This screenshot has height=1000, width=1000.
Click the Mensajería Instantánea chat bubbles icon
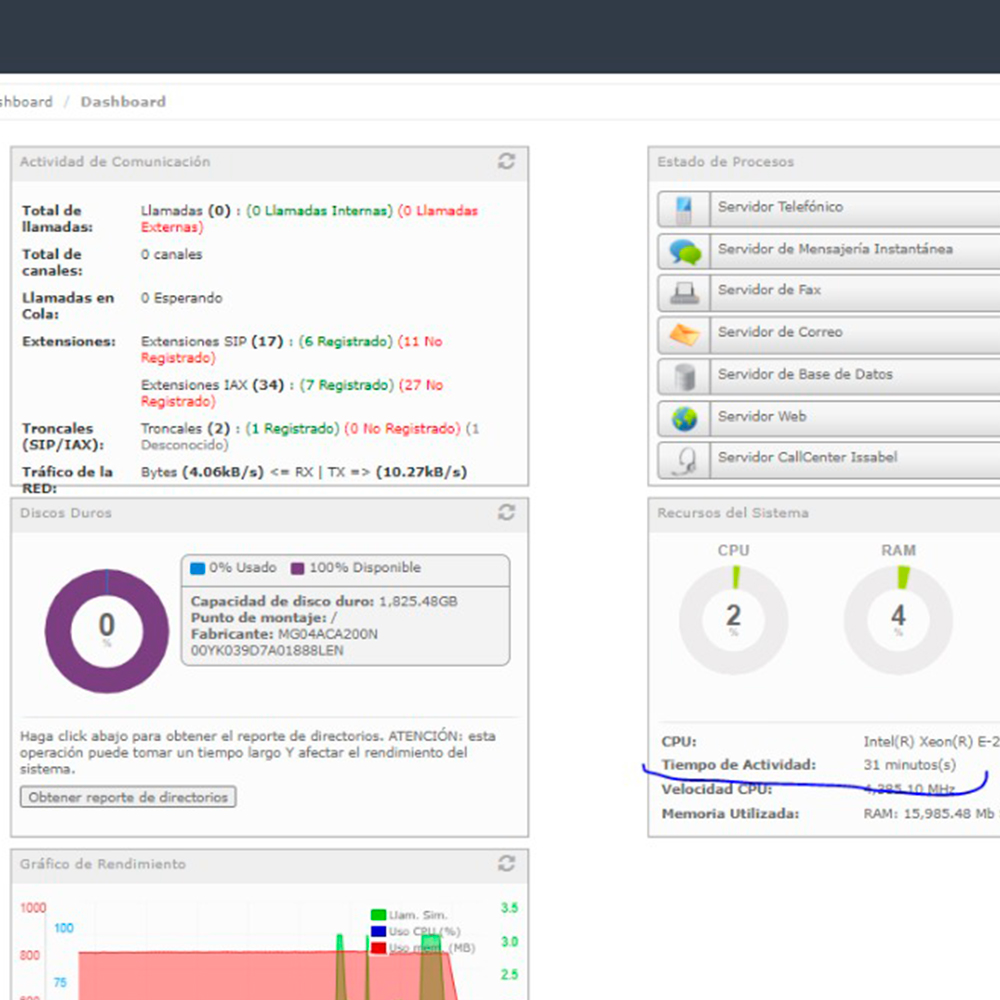tap(685, 251)
